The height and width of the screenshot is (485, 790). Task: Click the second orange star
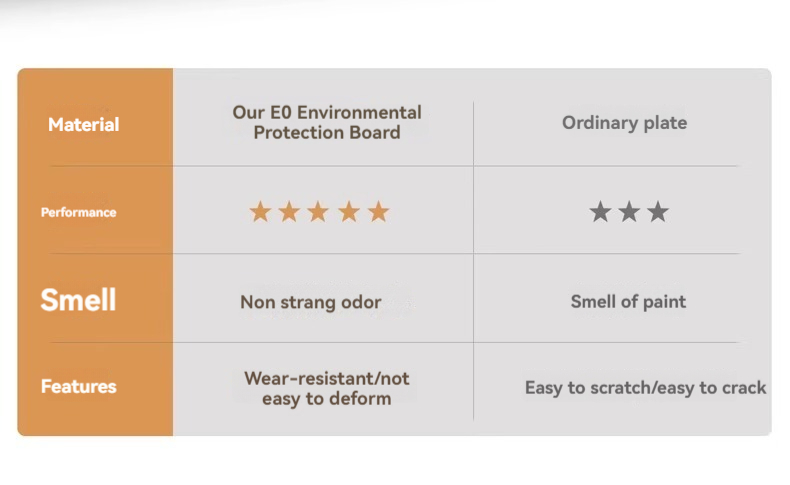pyautogui.click(x=289, y=212)
